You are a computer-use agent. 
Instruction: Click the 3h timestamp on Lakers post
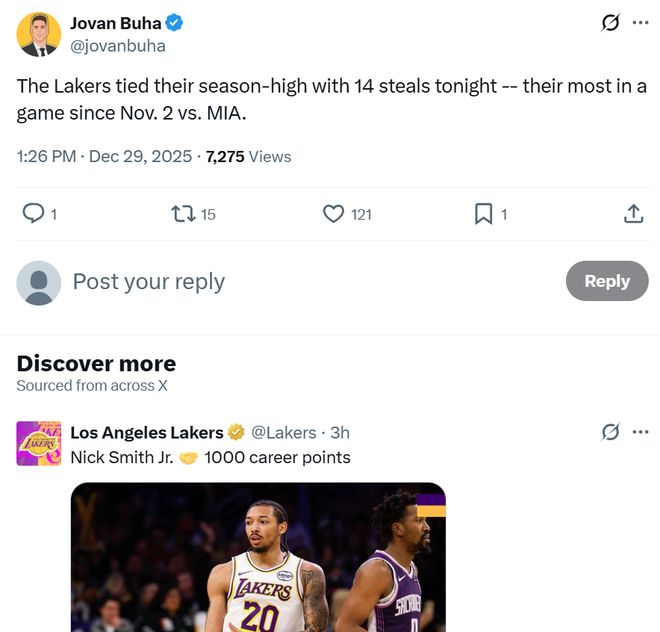point(340,432)
